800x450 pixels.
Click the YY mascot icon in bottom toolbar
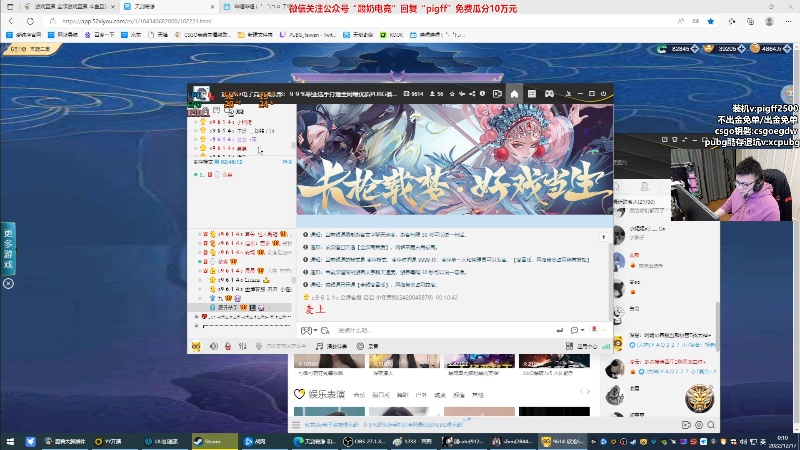(196, 346)
